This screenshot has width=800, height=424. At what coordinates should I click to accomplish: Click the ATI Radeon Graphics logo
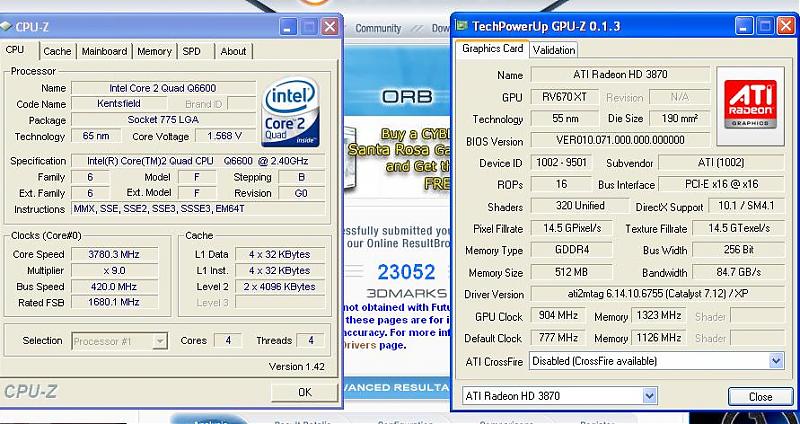click(750, 105)
